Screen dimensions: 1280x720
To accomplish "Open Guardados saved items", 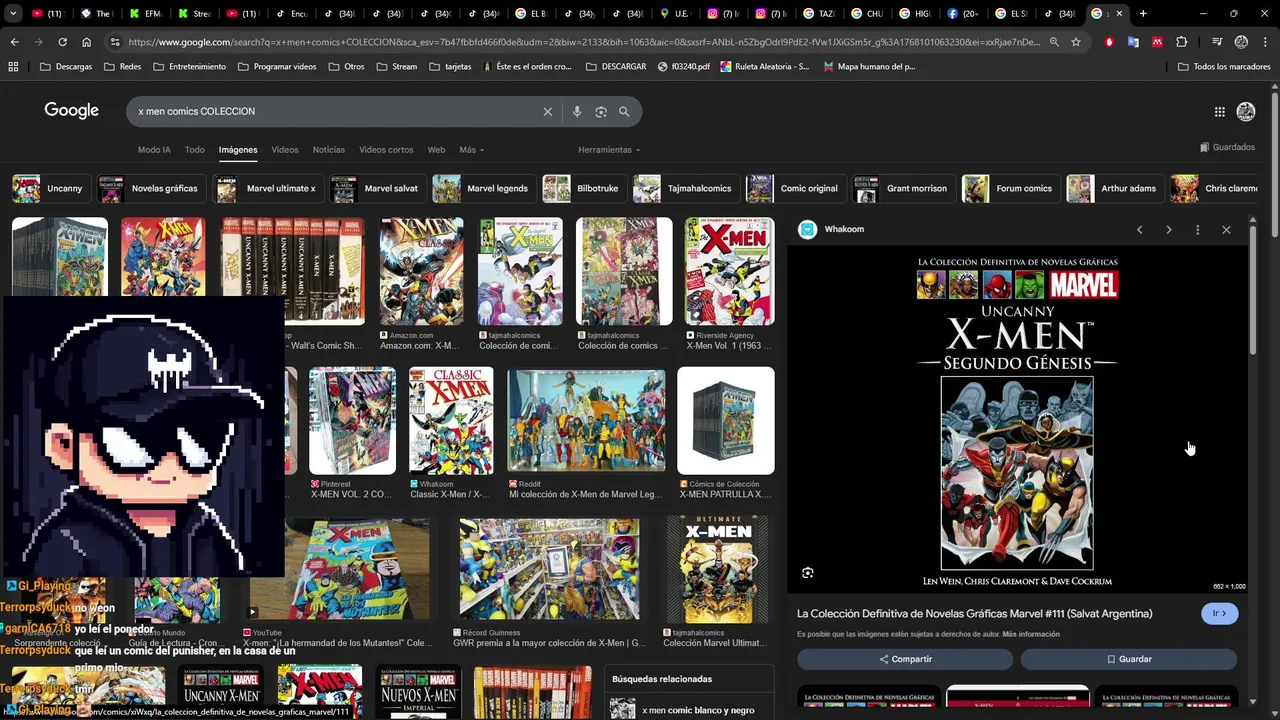I will pos(1228,147).
